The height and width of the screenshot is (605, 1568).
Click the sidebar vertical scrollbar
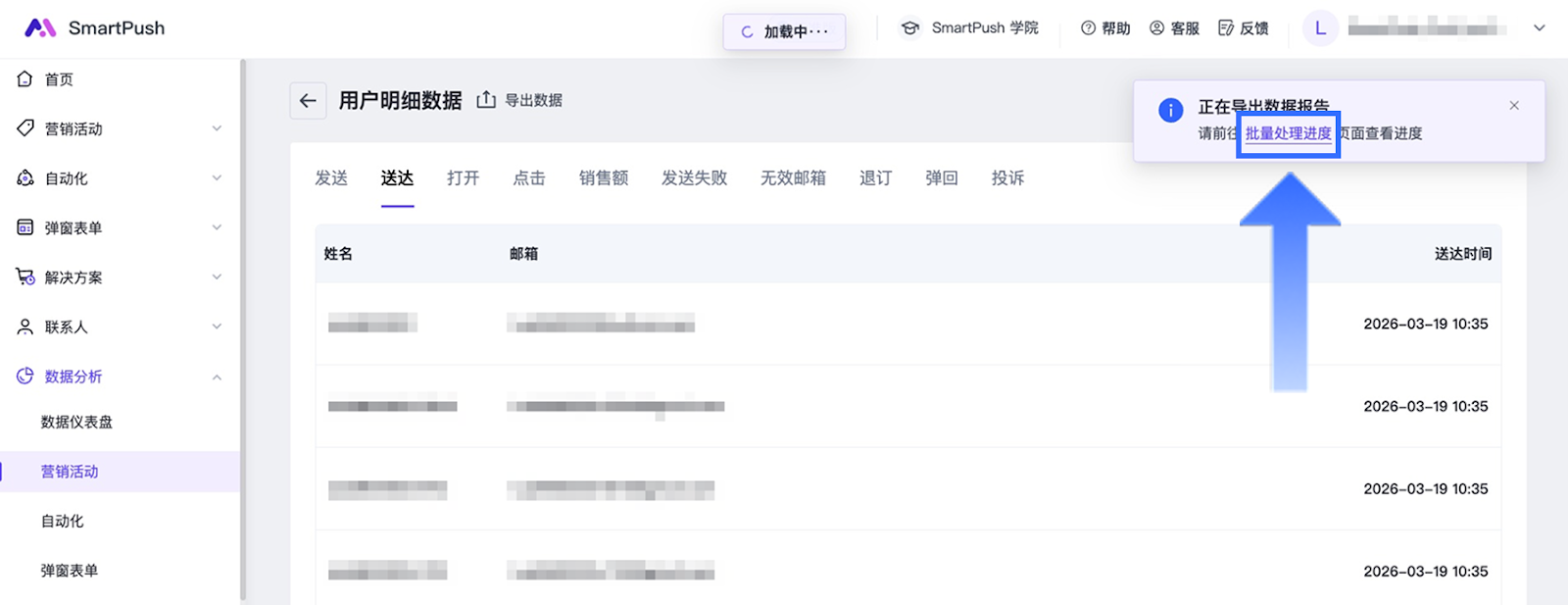243,324
